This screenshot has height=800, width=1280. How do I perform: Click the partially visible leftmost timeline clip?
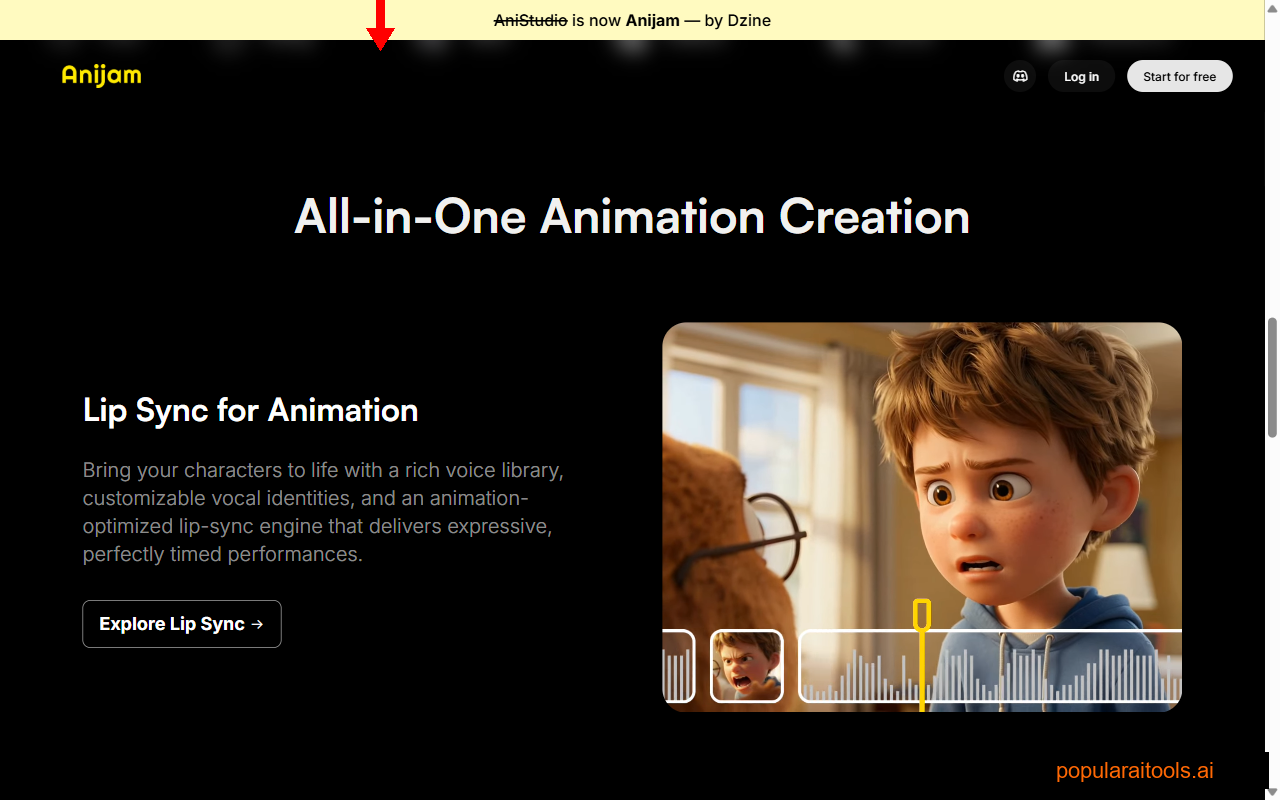[x=678, y=666]
